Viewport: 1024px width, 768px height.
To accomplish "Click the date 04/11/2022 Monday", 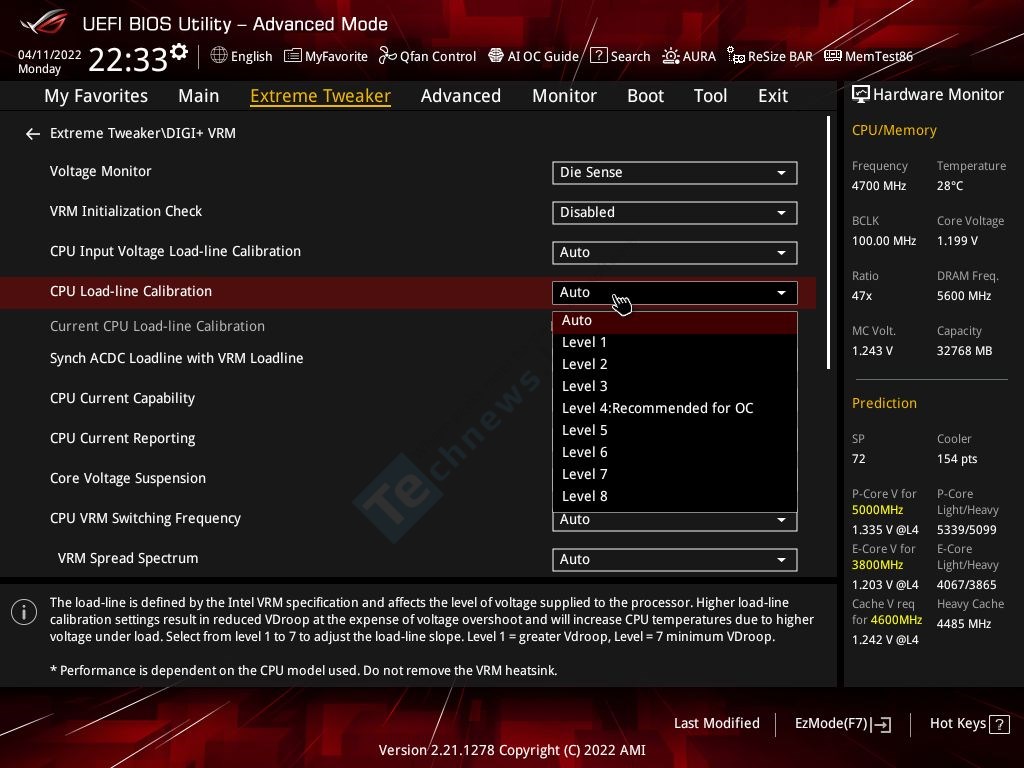I will [x=49, y=61].
